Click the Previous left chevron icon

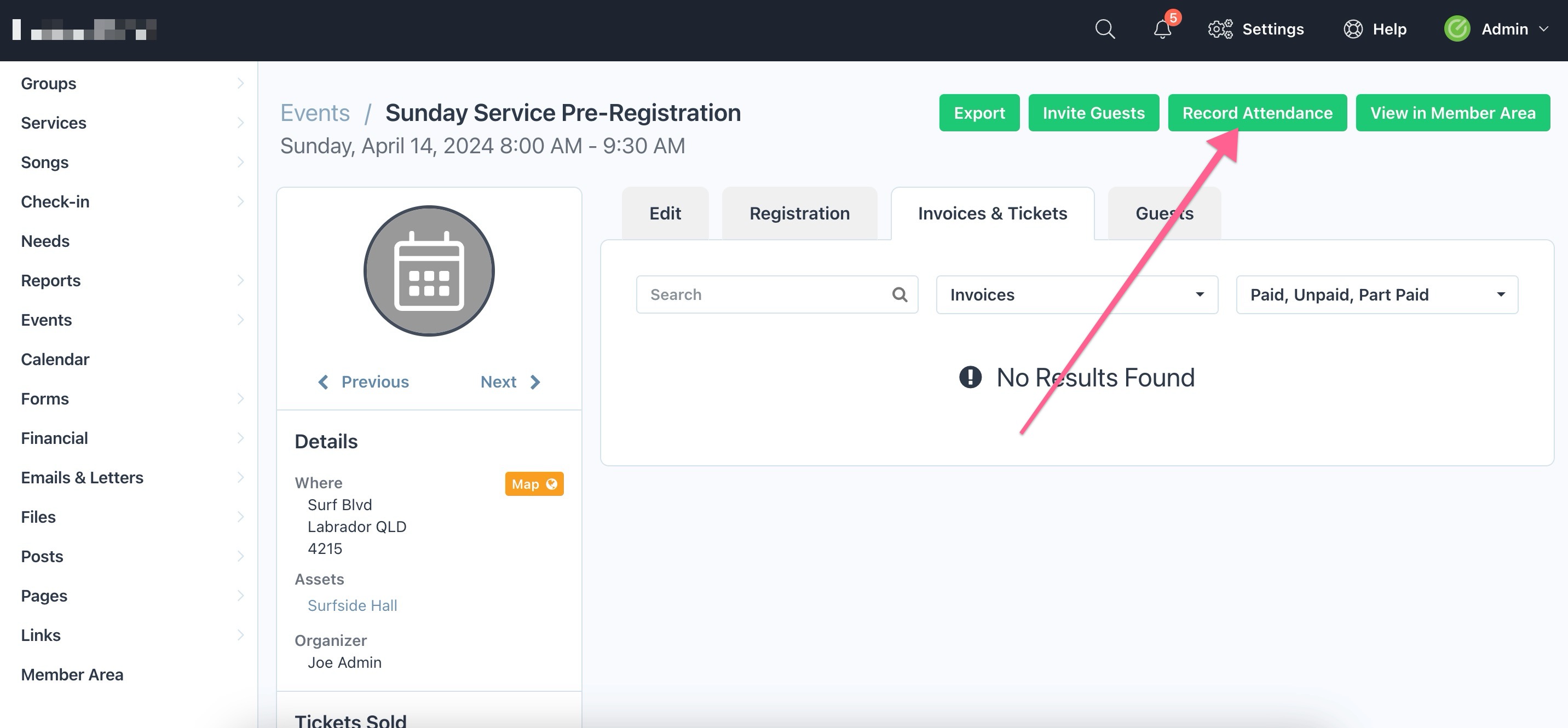[x=323, y=382]
